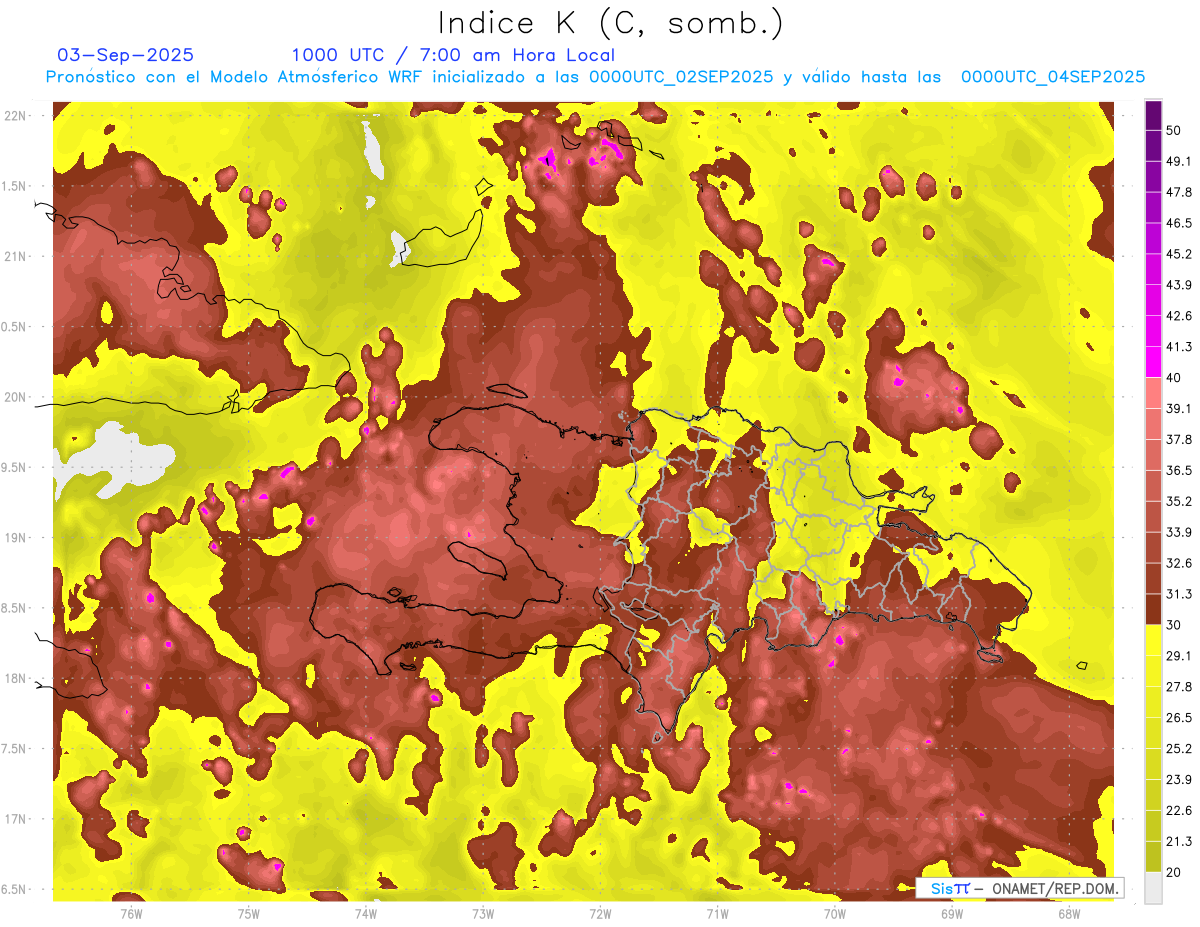Pick the dark purple swatch atop the colorbar
This screenshot has width=1200, height=927.
coord(1153,116)
